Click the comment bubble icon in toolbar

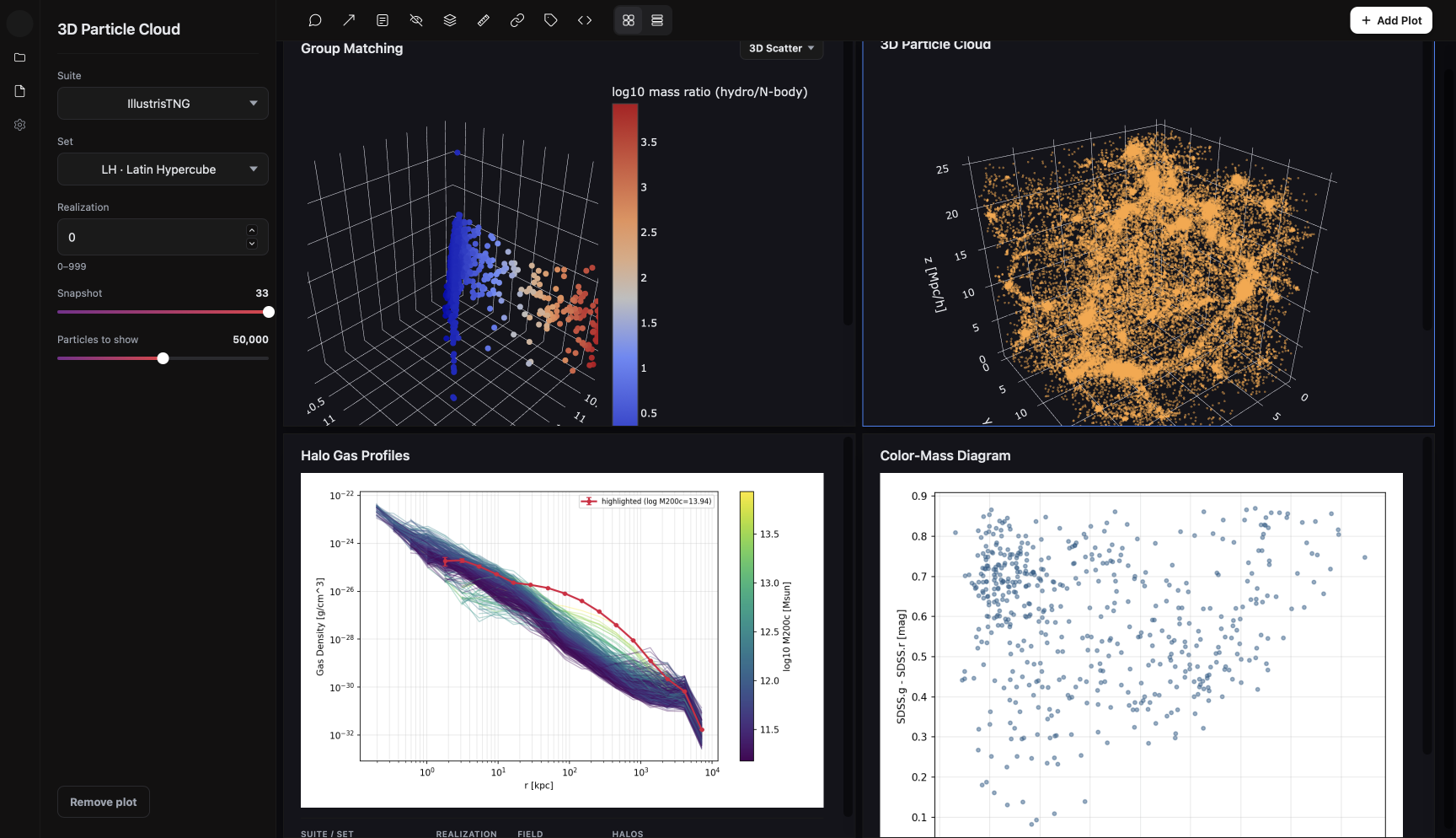point(315,20)
